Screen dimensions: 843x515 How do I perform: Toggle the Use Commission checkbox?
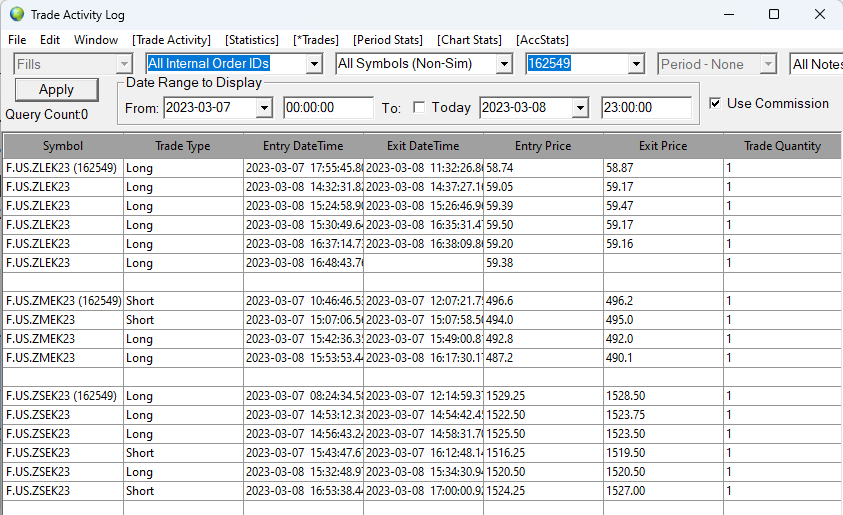(x=715, y=103)
